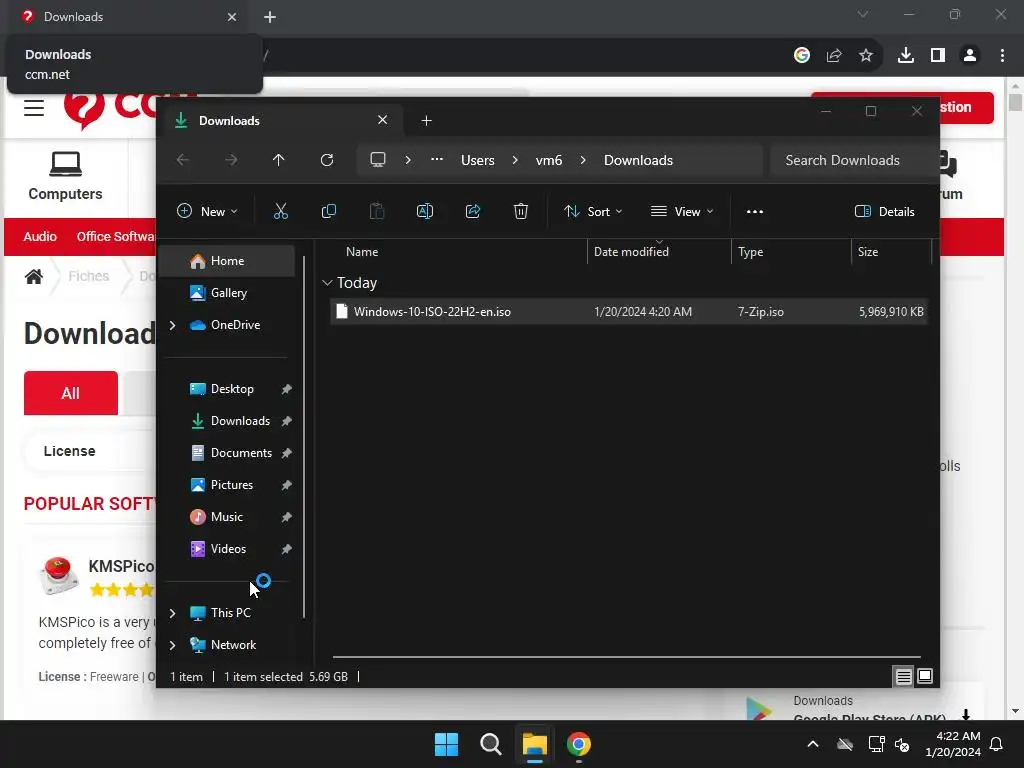The height and width of the screenshot is (768, 1024).
Task: Open the CCM hamburger menu
Action: click(x=34, y=108)
